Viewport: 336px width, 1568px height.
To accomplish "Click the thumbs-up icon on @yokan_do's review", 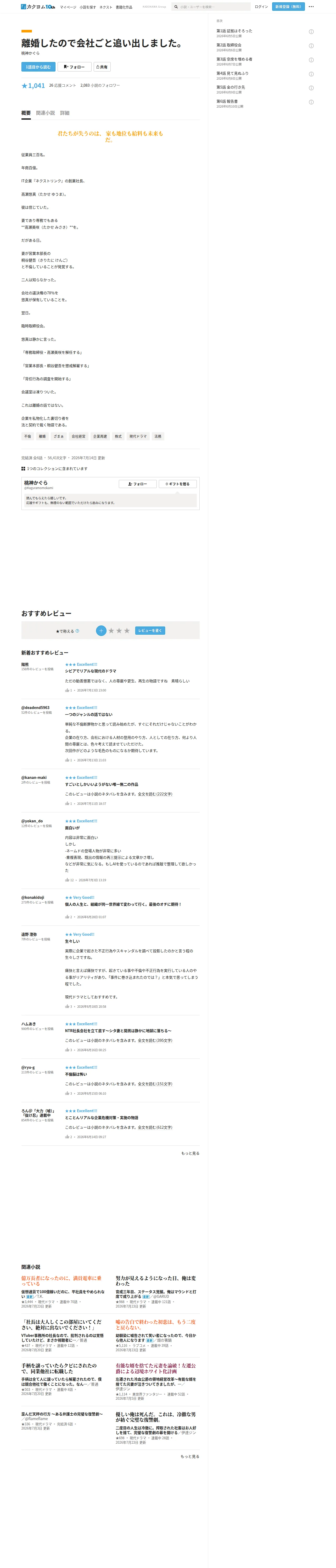I will (68, 880).
